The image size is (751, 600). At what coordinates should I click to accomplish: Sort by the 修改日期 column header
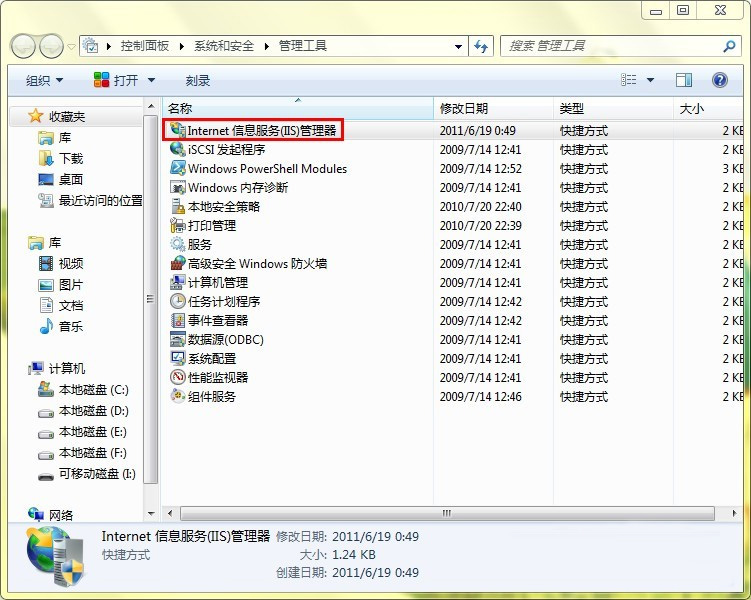pos(464,108)
